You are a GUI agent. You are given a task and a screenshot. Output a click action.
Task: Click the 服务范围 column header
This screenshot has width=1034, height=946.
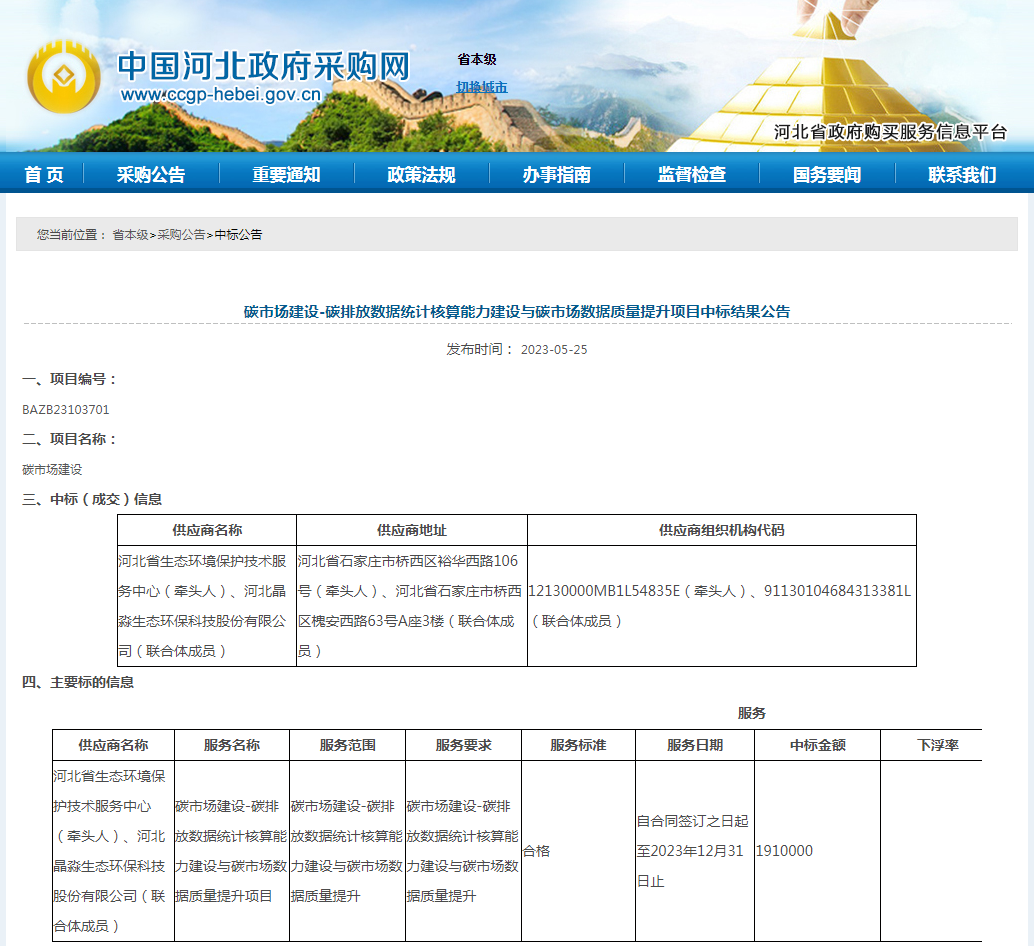click(x=348, y=745)
